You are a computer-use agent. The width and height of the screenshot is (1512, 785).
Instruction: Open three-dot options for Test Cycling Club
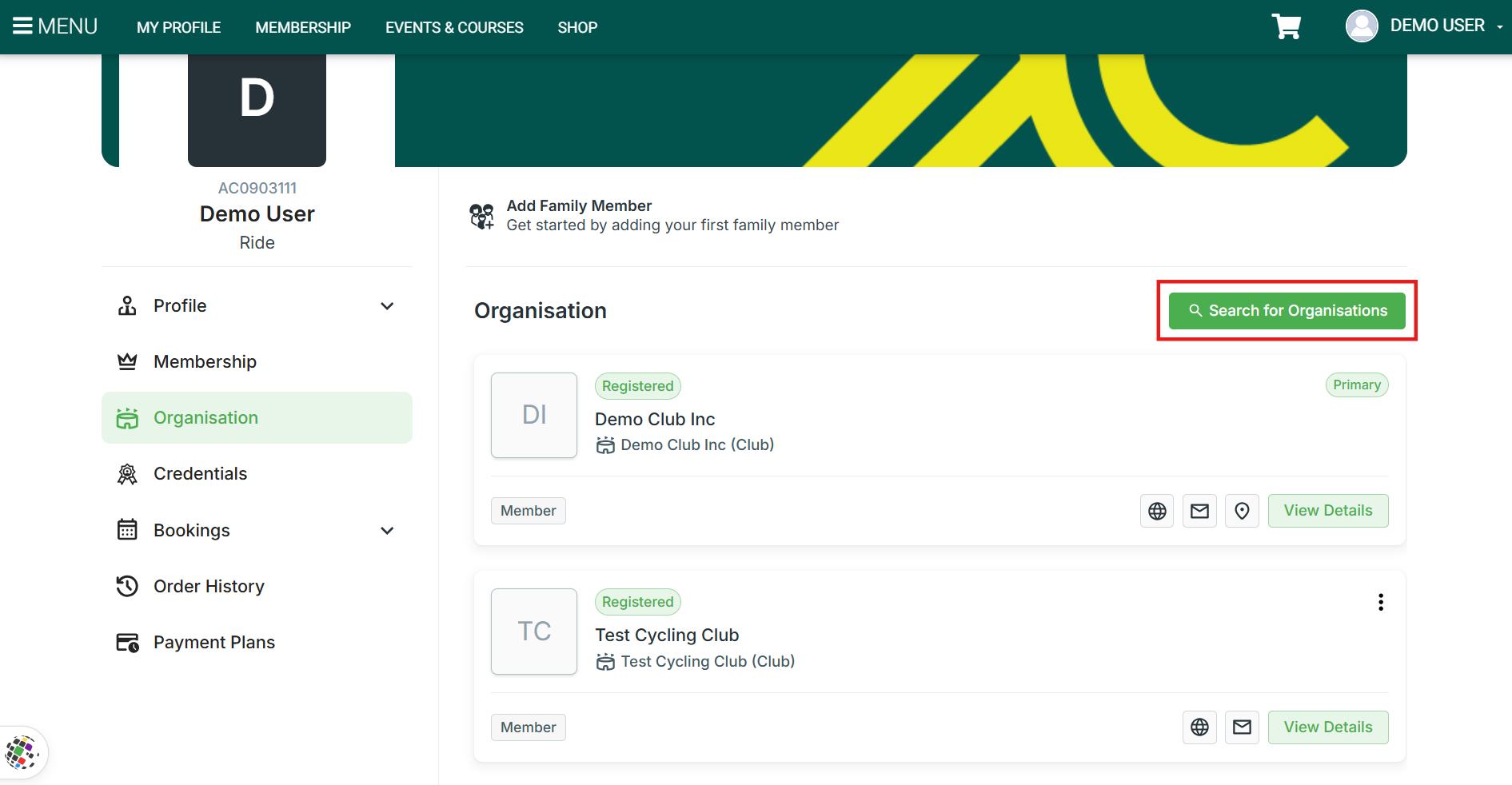tap(1380, 602)
